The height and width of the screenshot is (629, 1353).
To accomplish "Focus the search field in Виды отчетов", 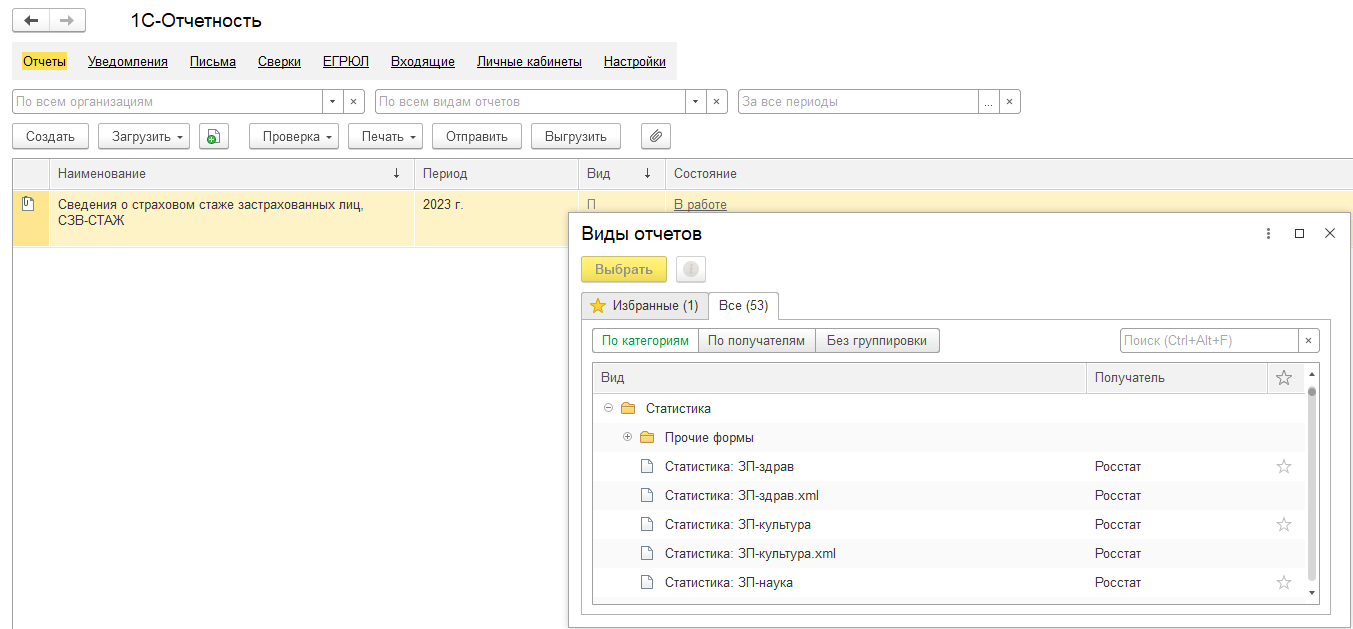I will (1209, 341).
